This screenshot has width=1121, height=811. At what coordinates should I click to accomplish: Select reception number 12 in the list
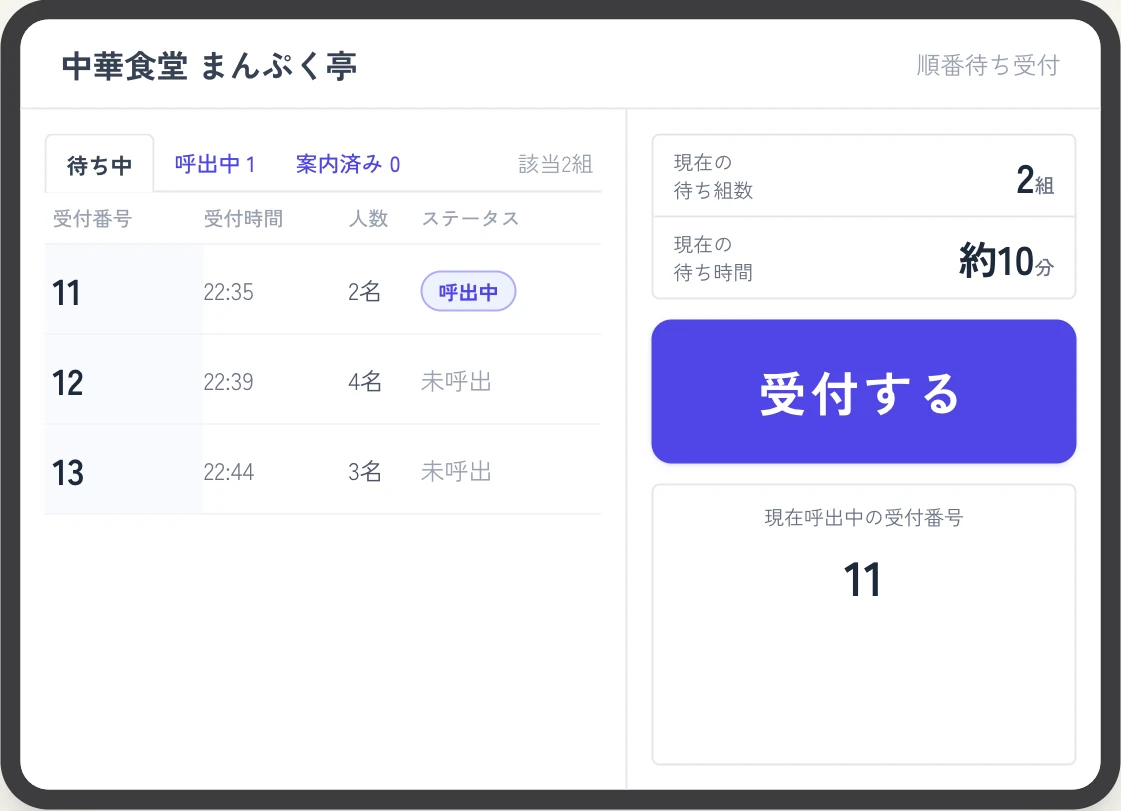(67, 383)
